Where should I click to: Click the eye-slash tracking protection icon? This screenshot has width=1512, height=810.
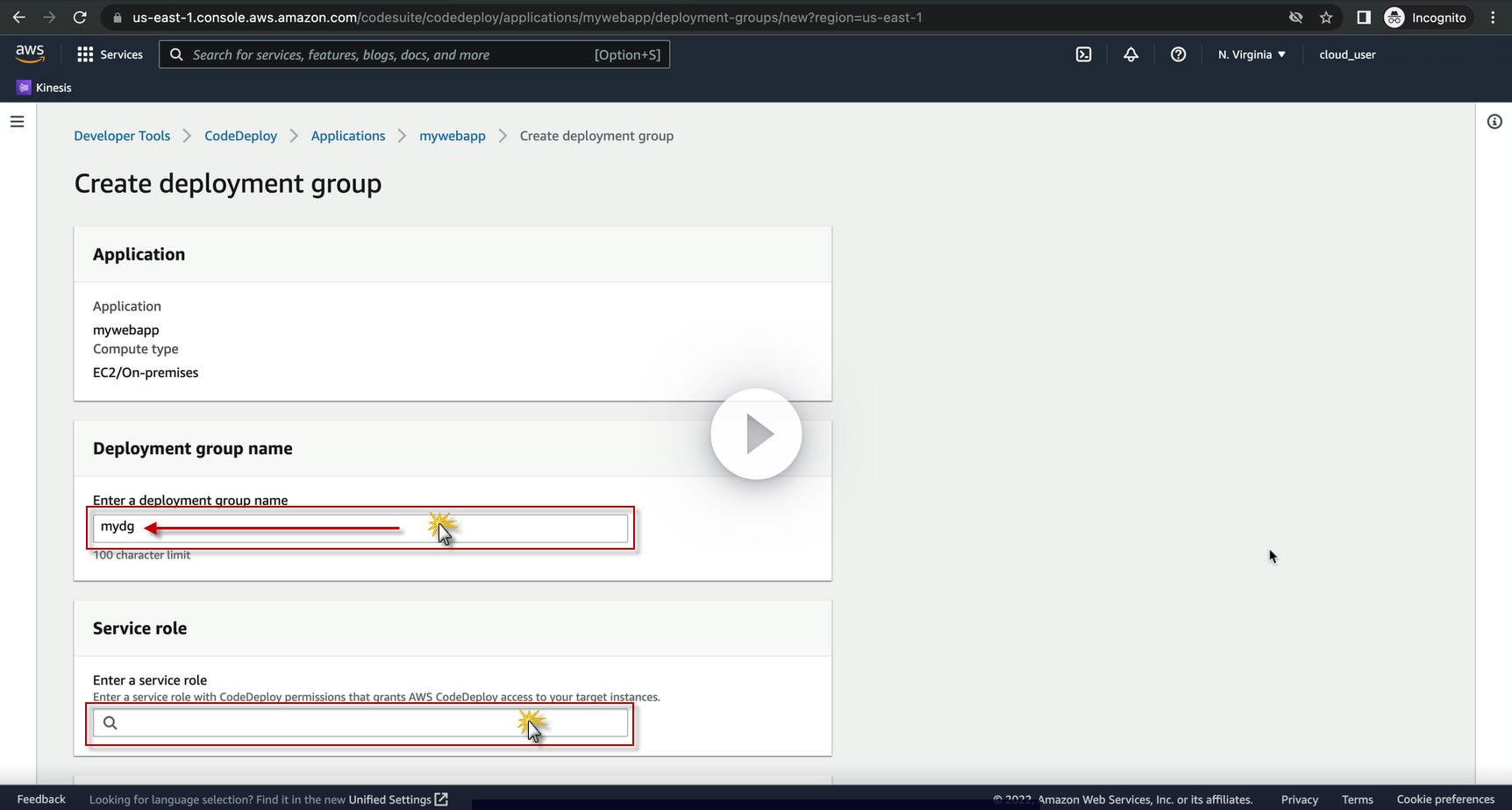coord(1295,18)
